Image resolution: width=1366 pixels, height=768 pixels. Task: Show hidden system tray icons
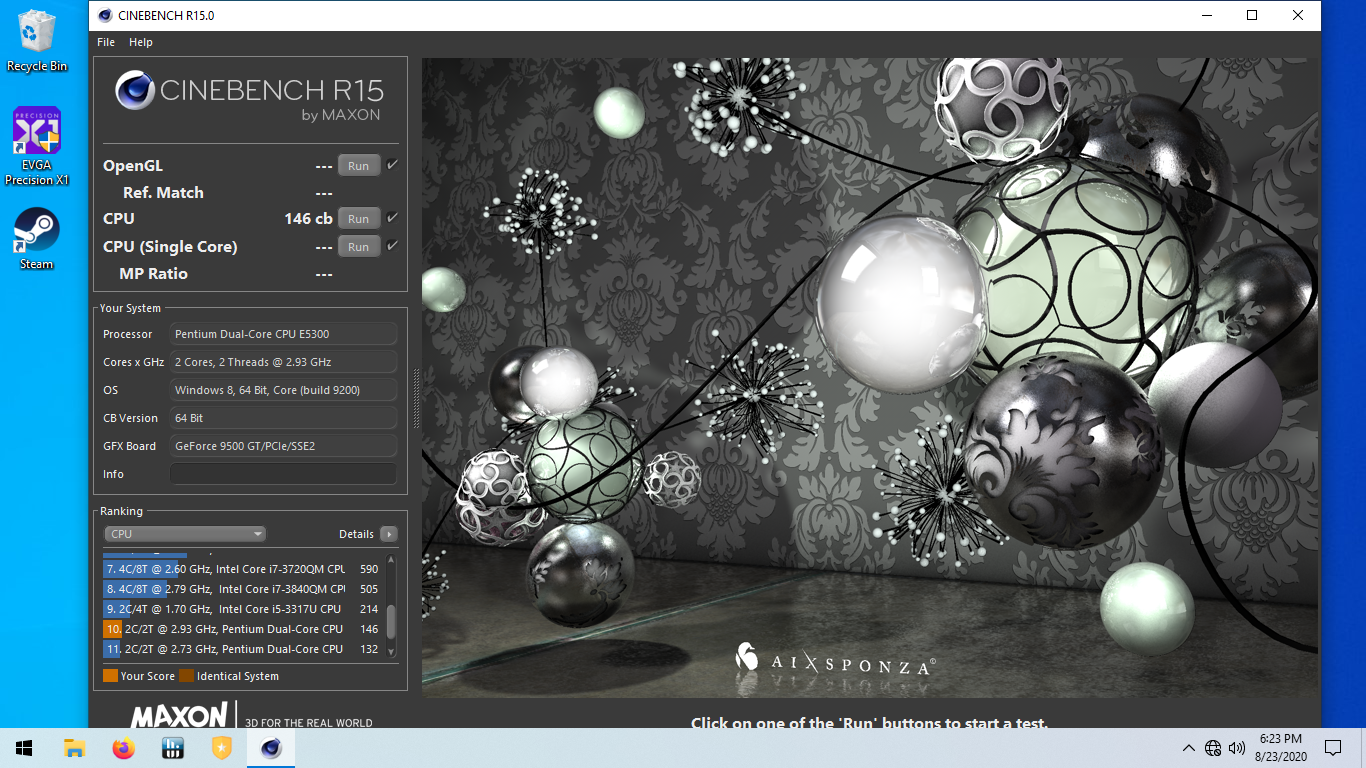(1189, 748)
